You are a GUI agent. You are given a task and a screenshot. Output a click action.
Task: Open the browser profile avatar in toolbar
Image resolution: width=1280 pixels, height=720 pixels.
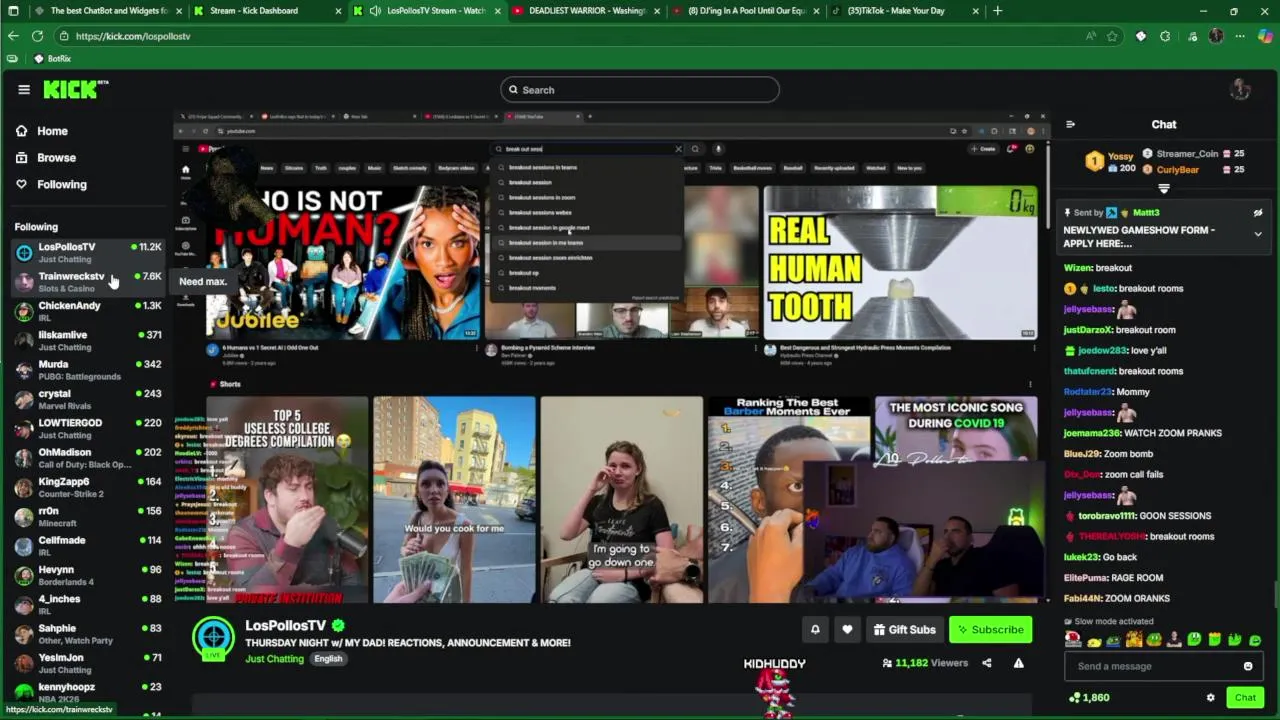(x=1216, y=36)
